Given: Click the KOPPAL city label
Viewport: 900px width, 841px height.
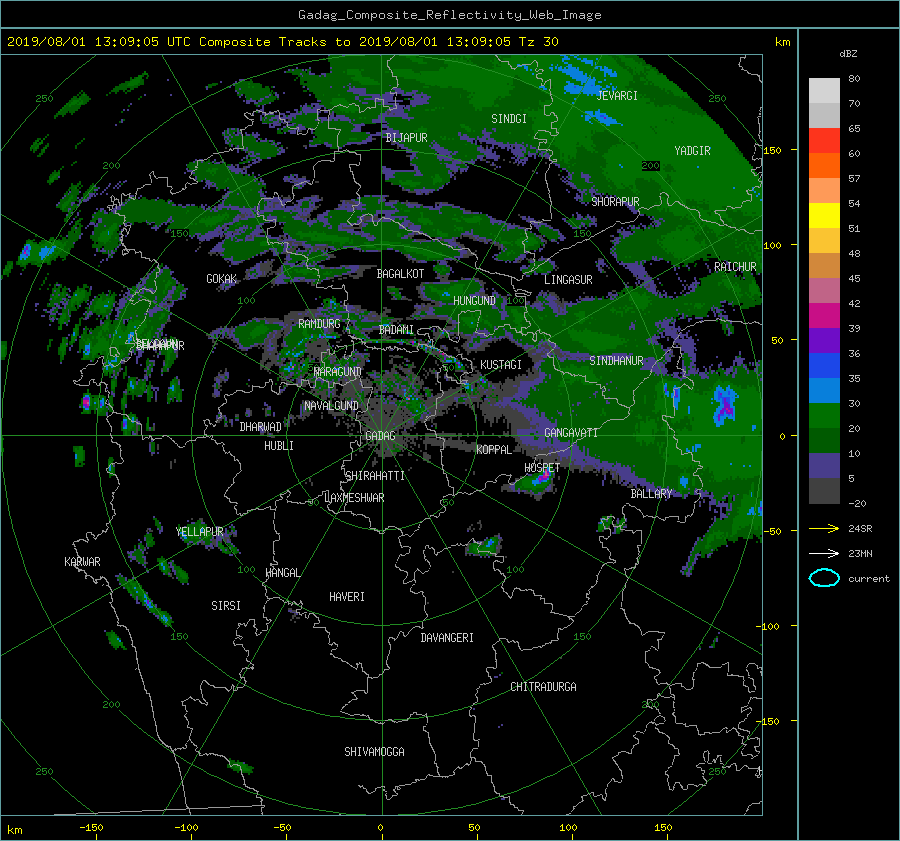Looking at the screenshot, I should click(494, 450).
